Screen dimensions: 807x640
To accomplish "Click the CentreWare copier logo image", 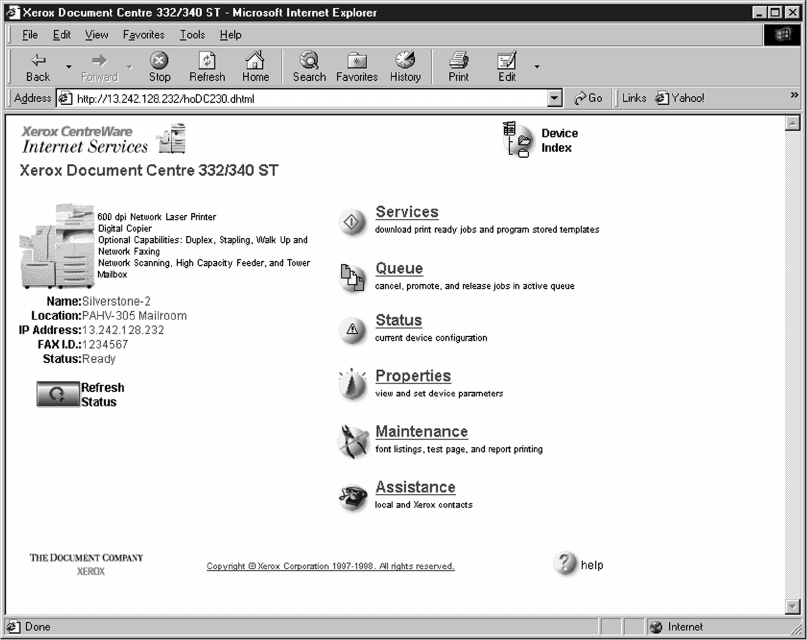I will [172, 138].
